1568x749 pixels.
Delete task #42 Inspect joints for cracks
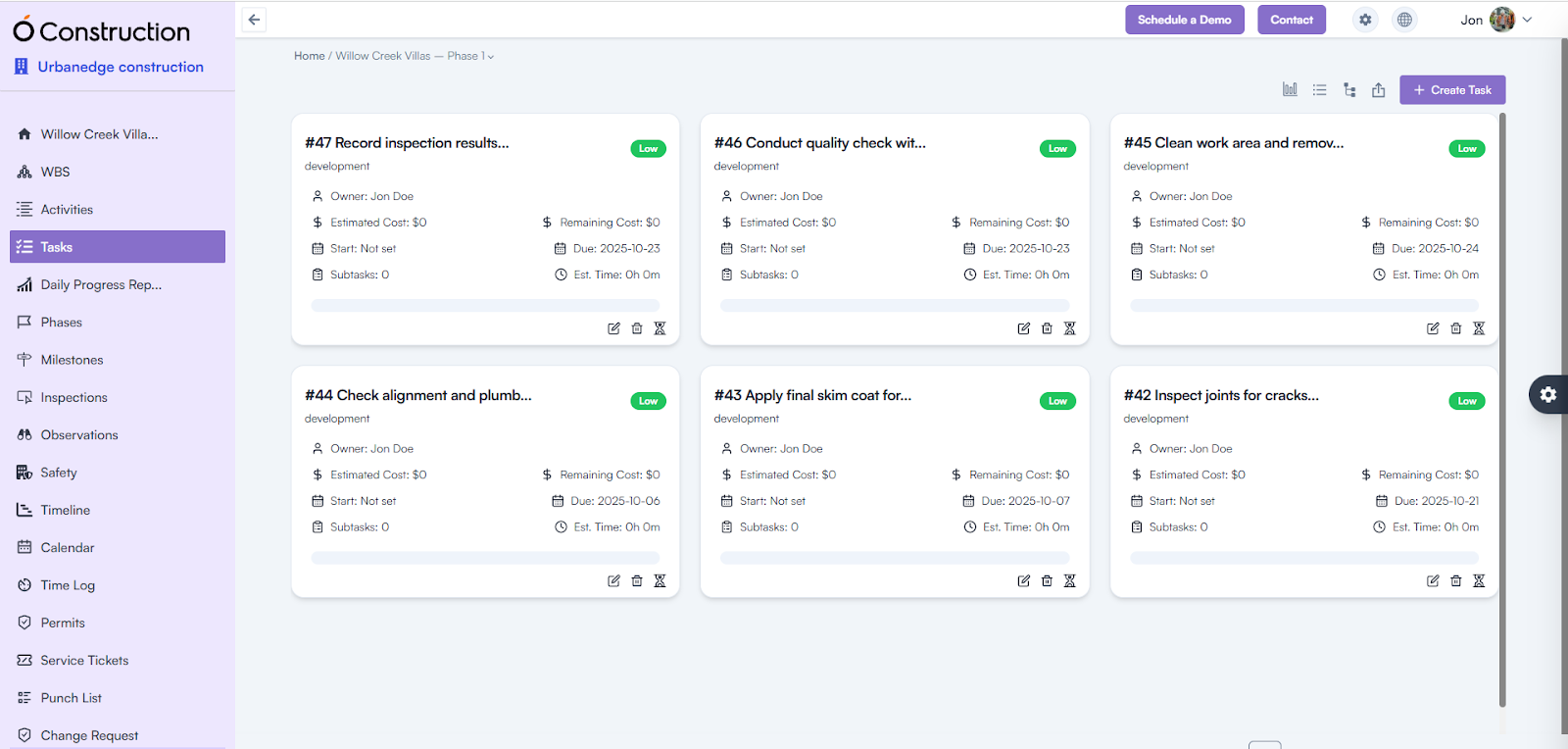[1456, 580]
